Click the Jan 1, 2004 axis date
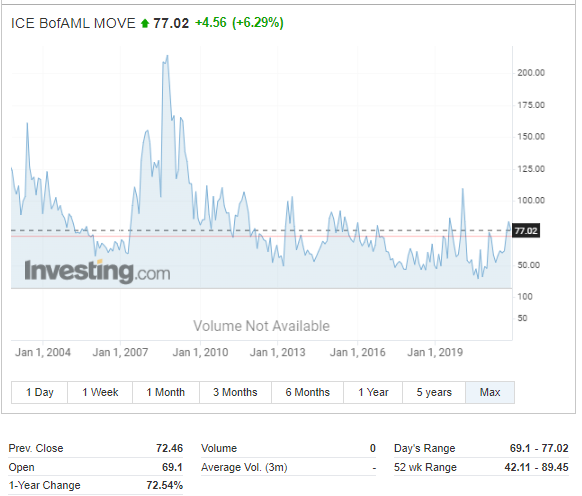 point(43,352)
